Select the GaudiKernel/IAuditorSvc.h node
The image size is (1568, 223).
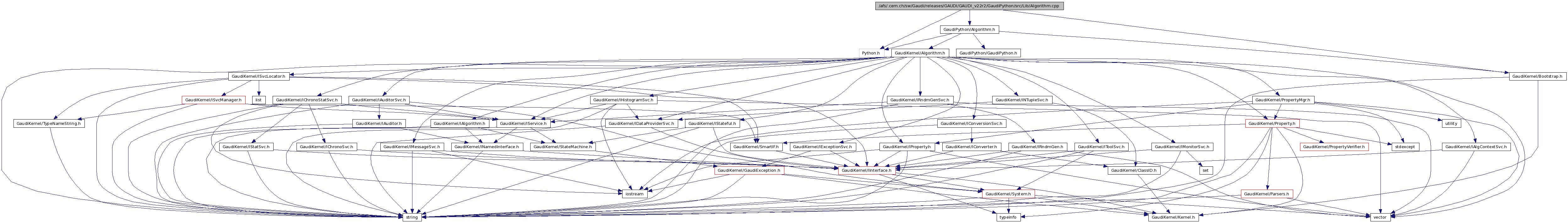[380, 100]
